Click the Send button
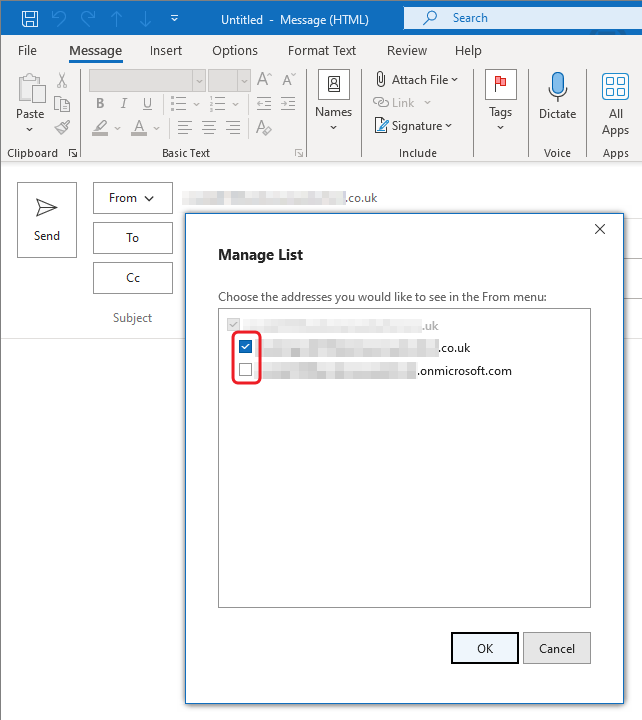The width and height of the screenshot is (642, 720). point(47,220)
